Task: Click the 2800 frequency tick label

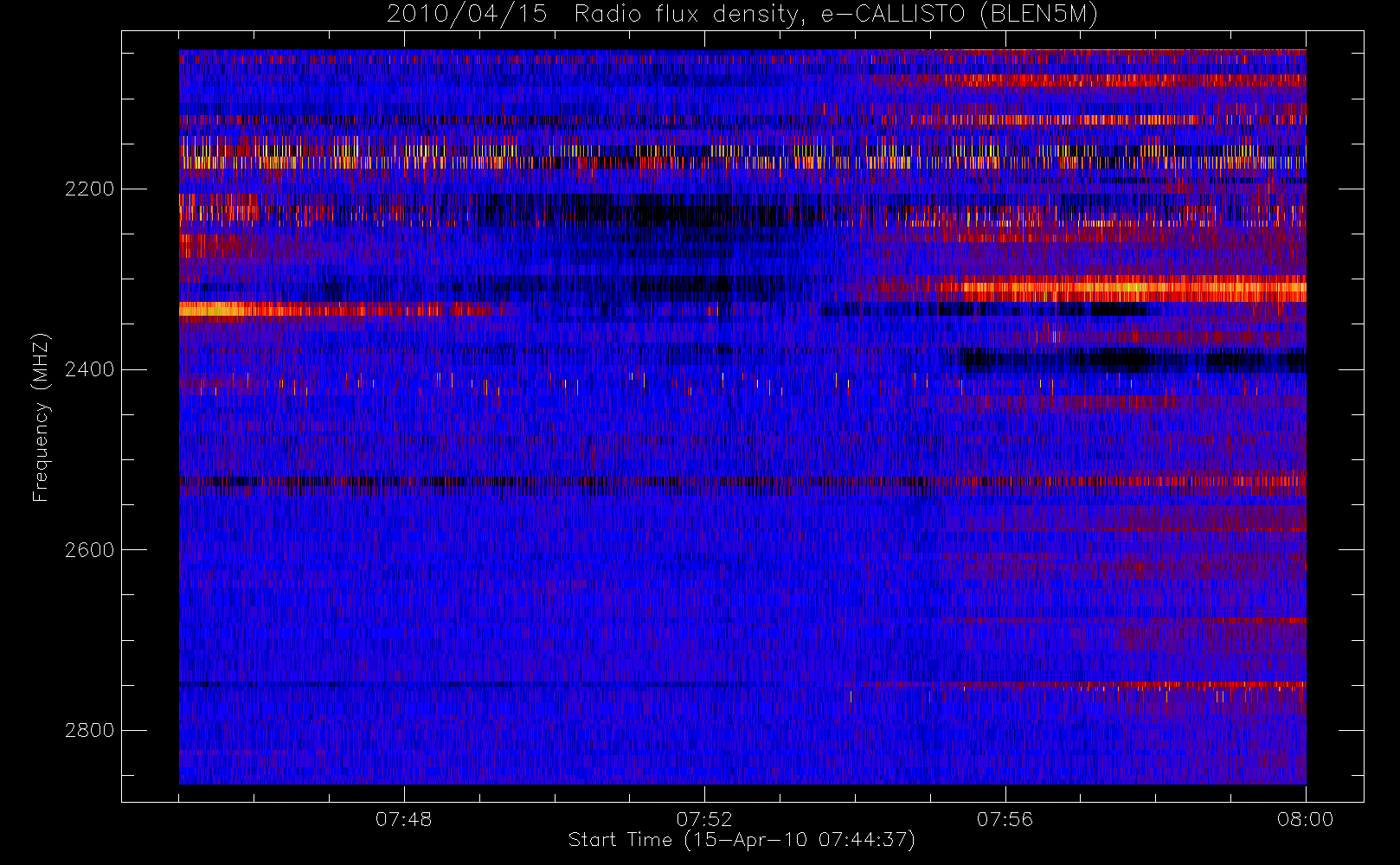Action: (89, 730)
